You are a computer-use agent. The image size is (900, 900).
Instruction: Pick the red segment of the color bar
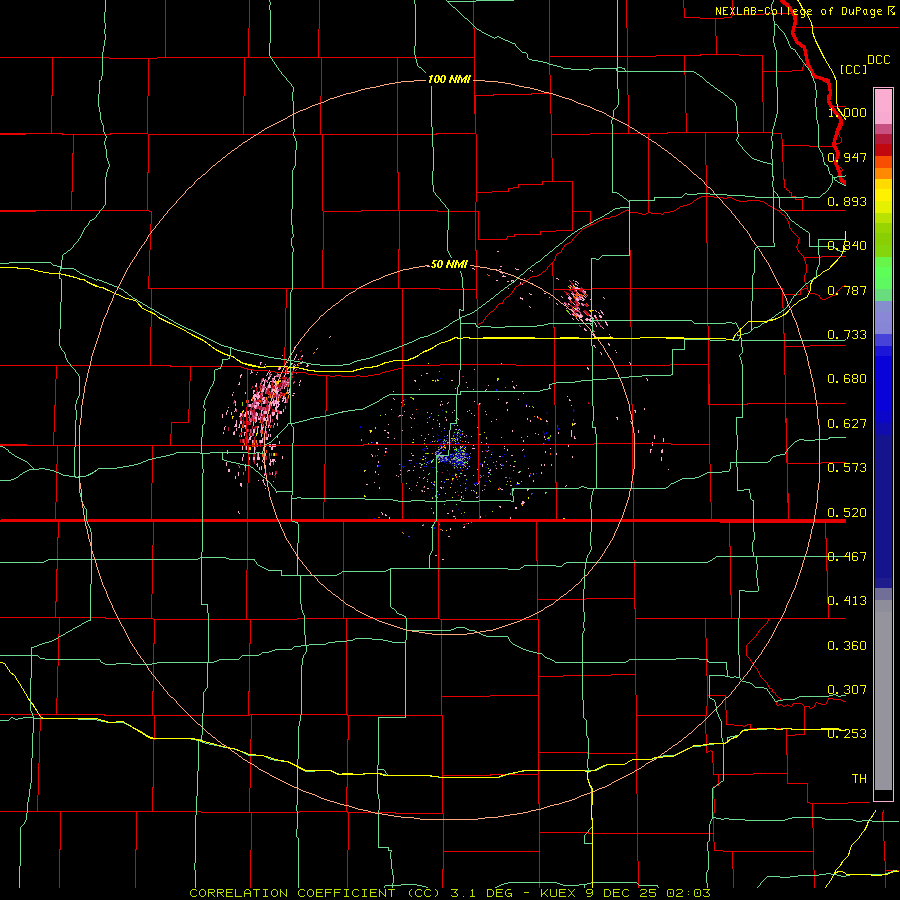click(883, 150)
